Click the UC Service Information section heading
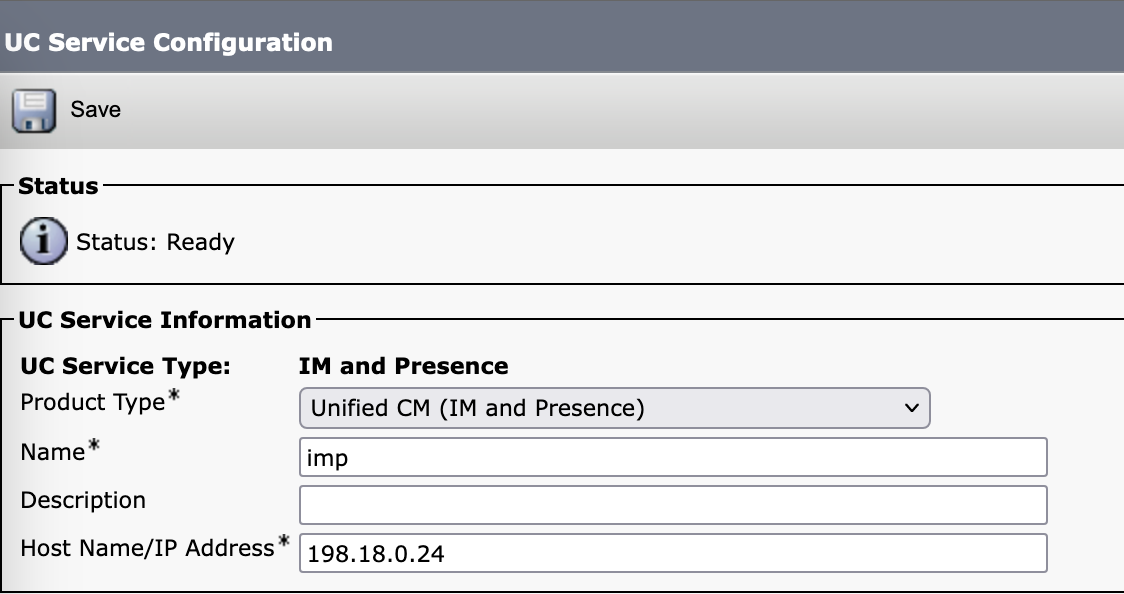Image resolution: width=1124 pixels, height=594 pixels. tap(165, 320)
